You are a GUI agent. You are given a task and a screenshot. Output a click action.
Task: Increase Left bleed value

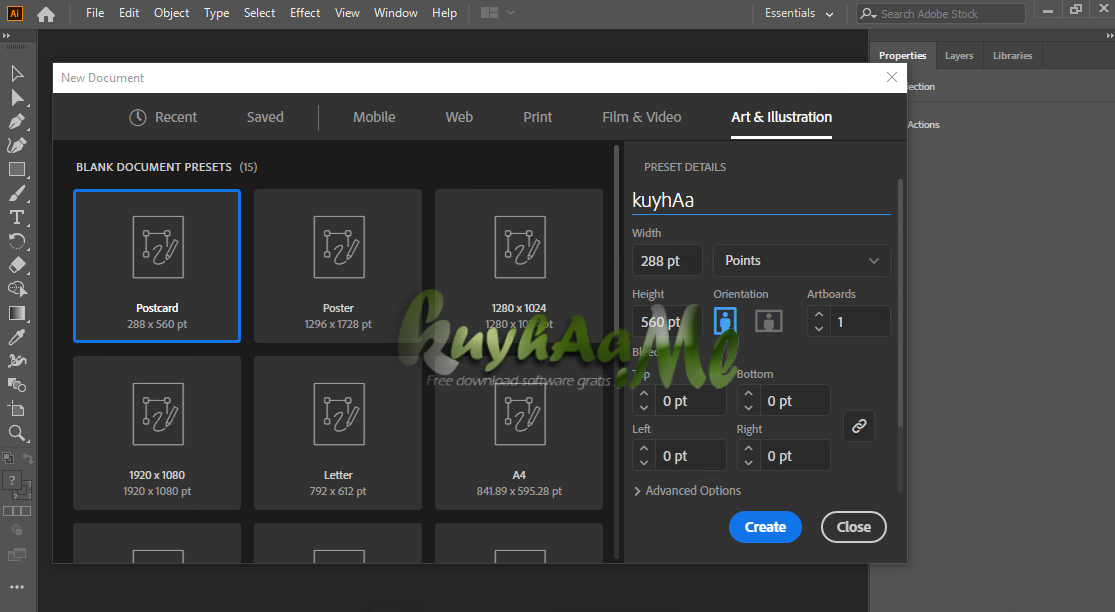644,449
